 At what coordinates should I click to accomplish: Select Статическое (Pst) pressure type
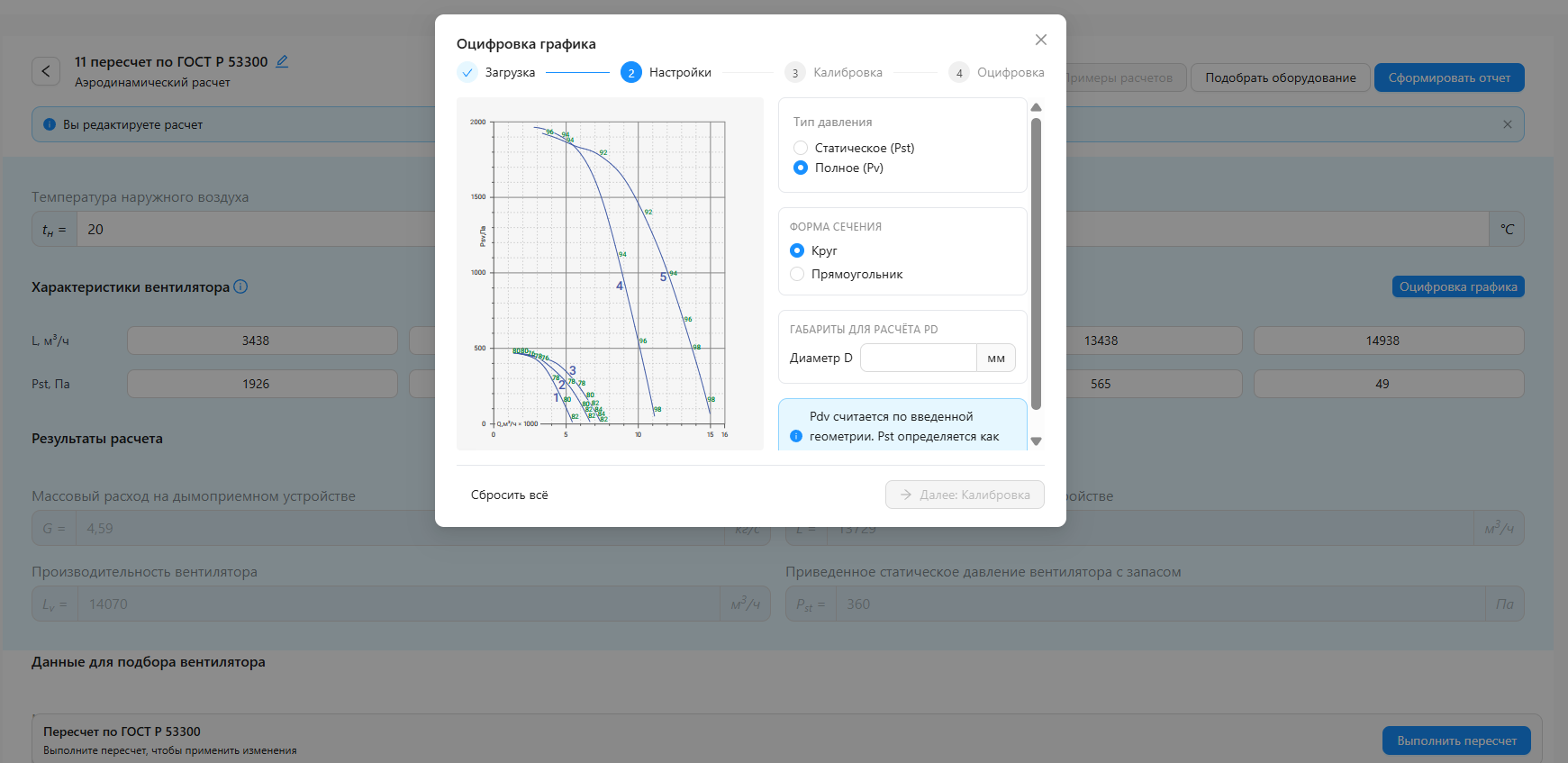801,148
